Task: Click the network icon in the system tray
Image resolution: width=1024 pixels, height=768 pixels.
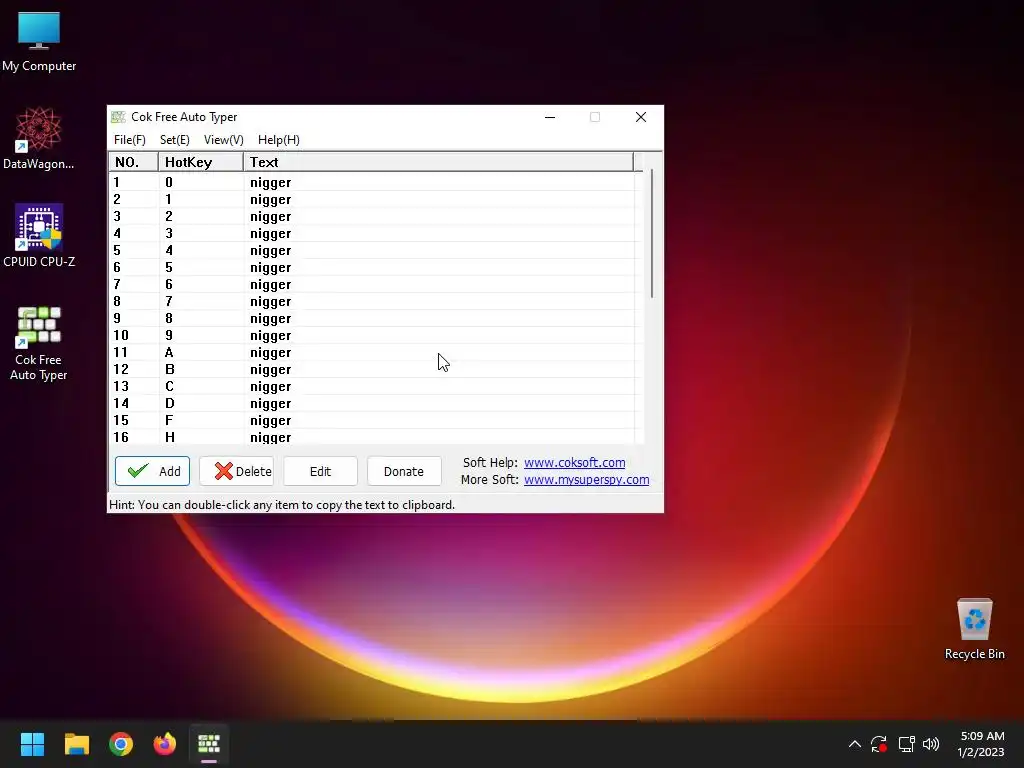Action: coord(906,744)
